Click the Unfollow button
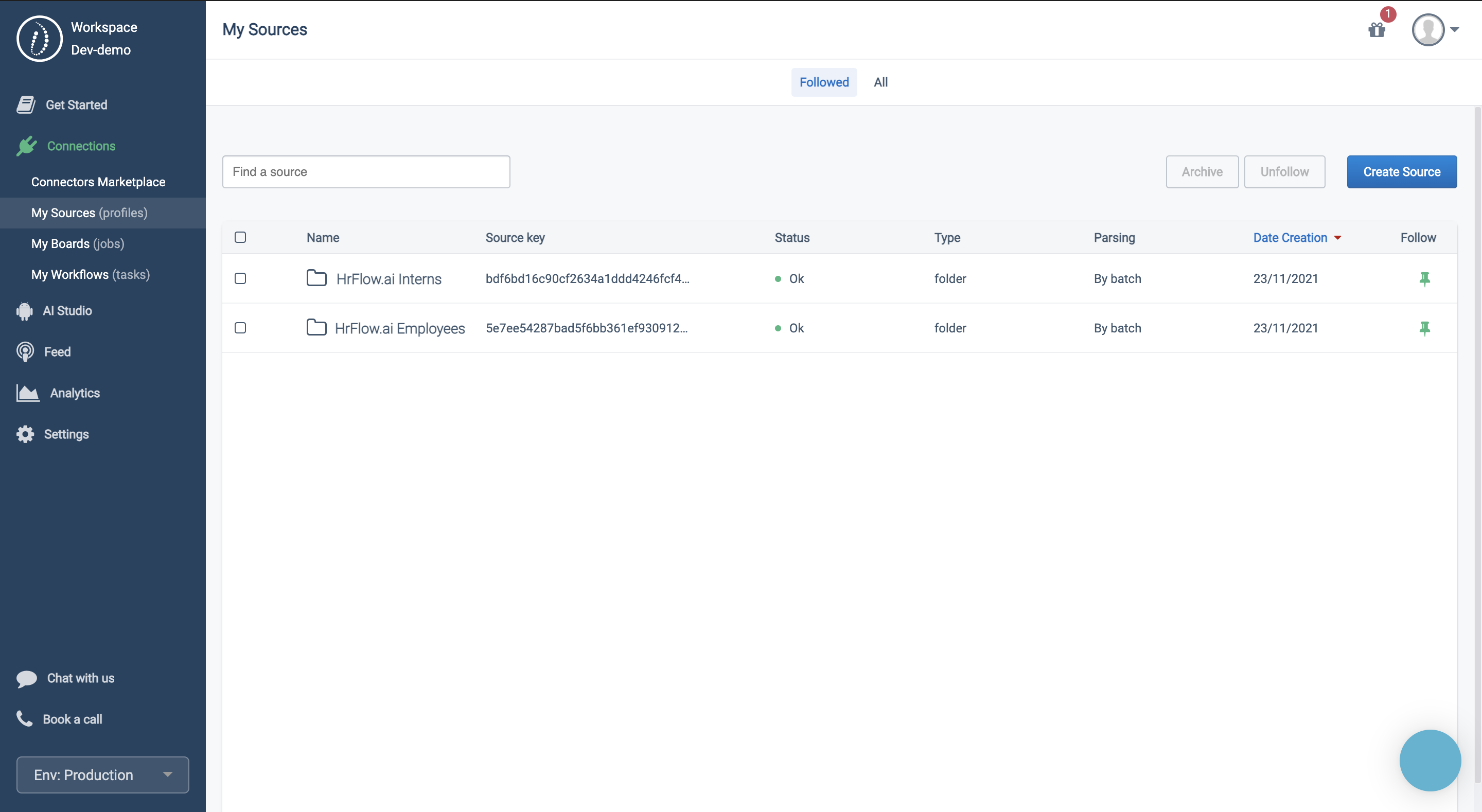The width and height of the screenshot is (1482, 812). tap(1284, 171)
